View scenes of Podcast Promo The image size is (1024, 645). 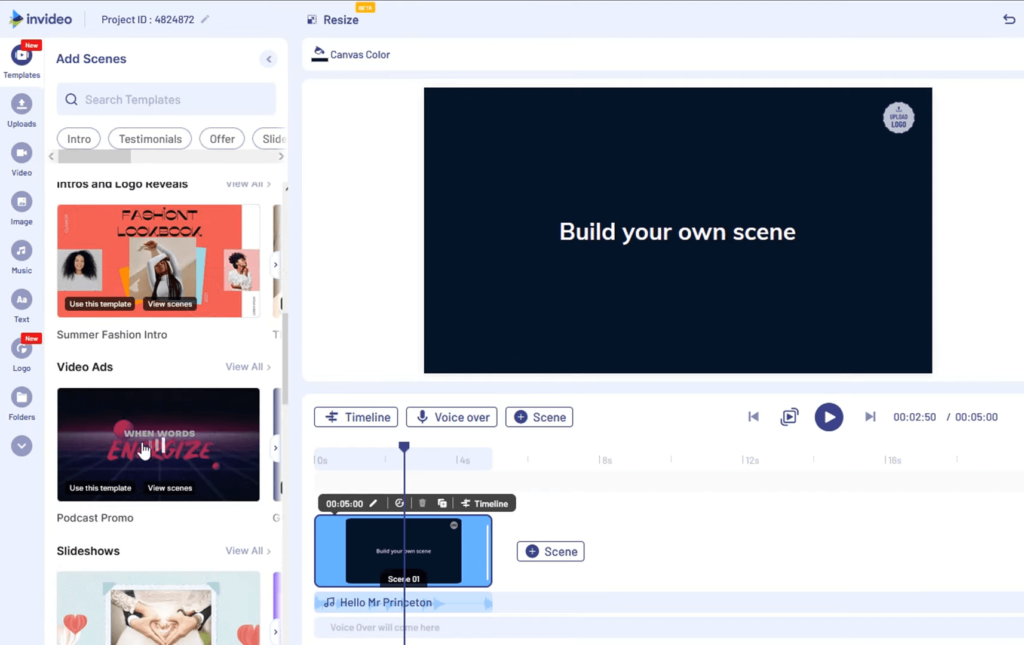(170, 488)
